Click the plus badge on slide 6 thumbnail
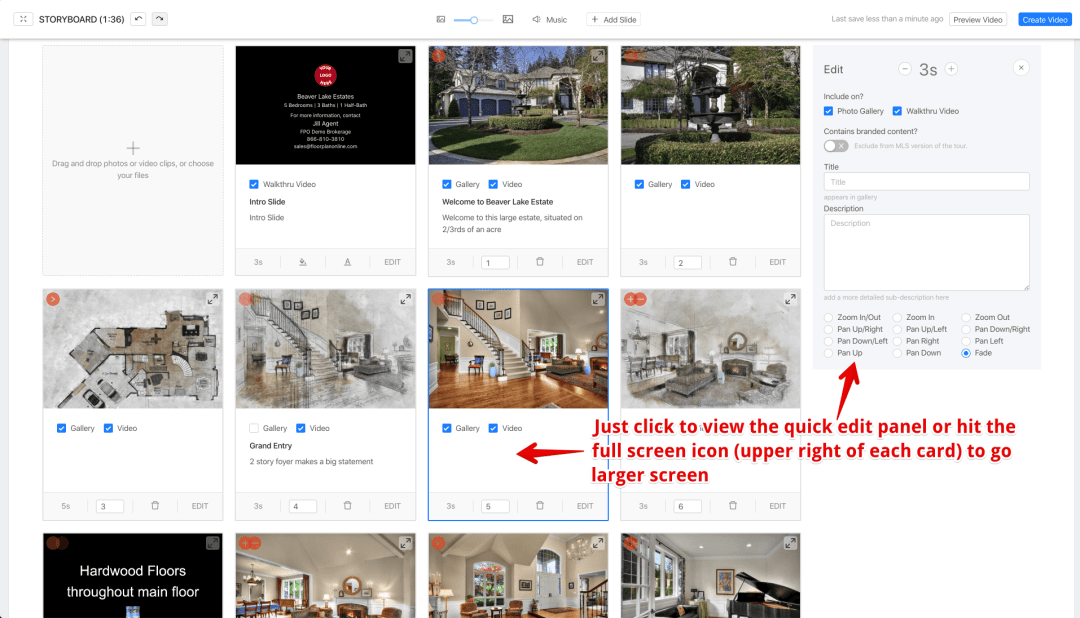Viewport: 1080px width, 618px height. (630, 299)
